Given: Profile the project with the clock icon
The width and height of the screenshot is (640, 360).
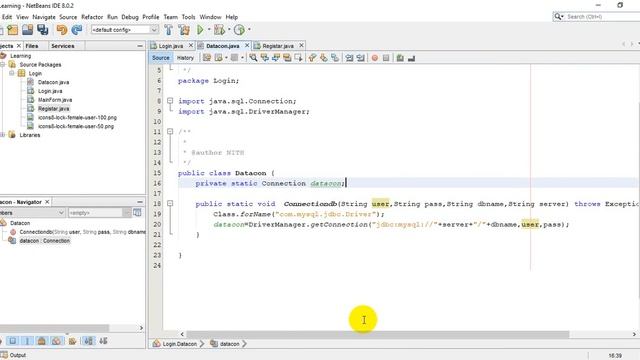Looking at the screenshot, I should pos(240,30).
